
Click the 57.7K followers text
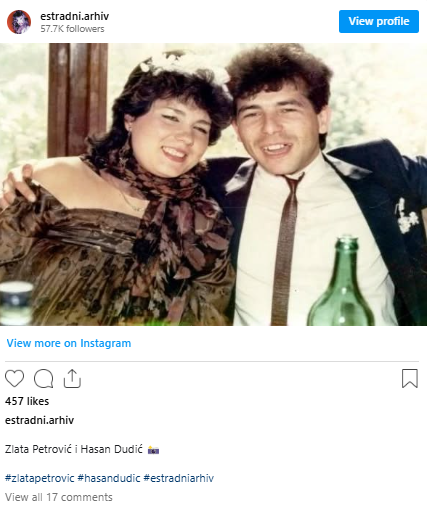tap(72, 29)
